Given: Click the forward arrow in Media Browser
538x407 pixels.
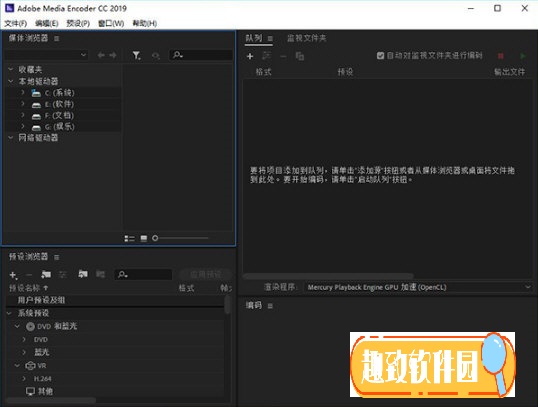Looking at the screenshot, I should [113, 55].
